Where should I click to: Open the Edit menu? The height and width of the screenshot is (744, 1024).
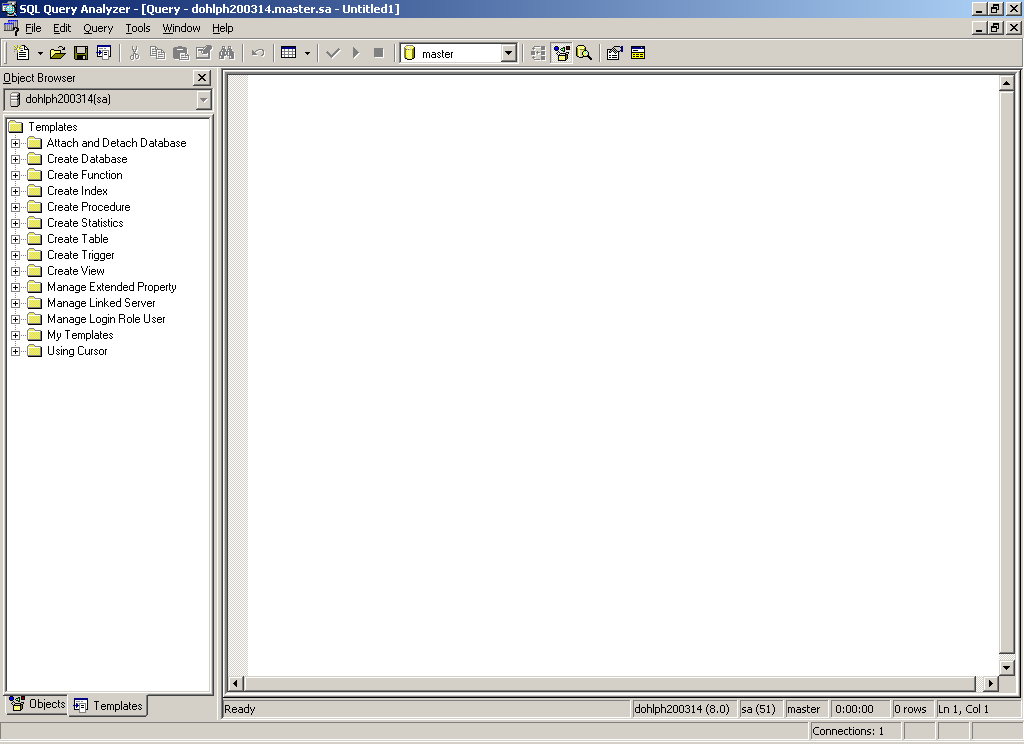click(62, 28)
